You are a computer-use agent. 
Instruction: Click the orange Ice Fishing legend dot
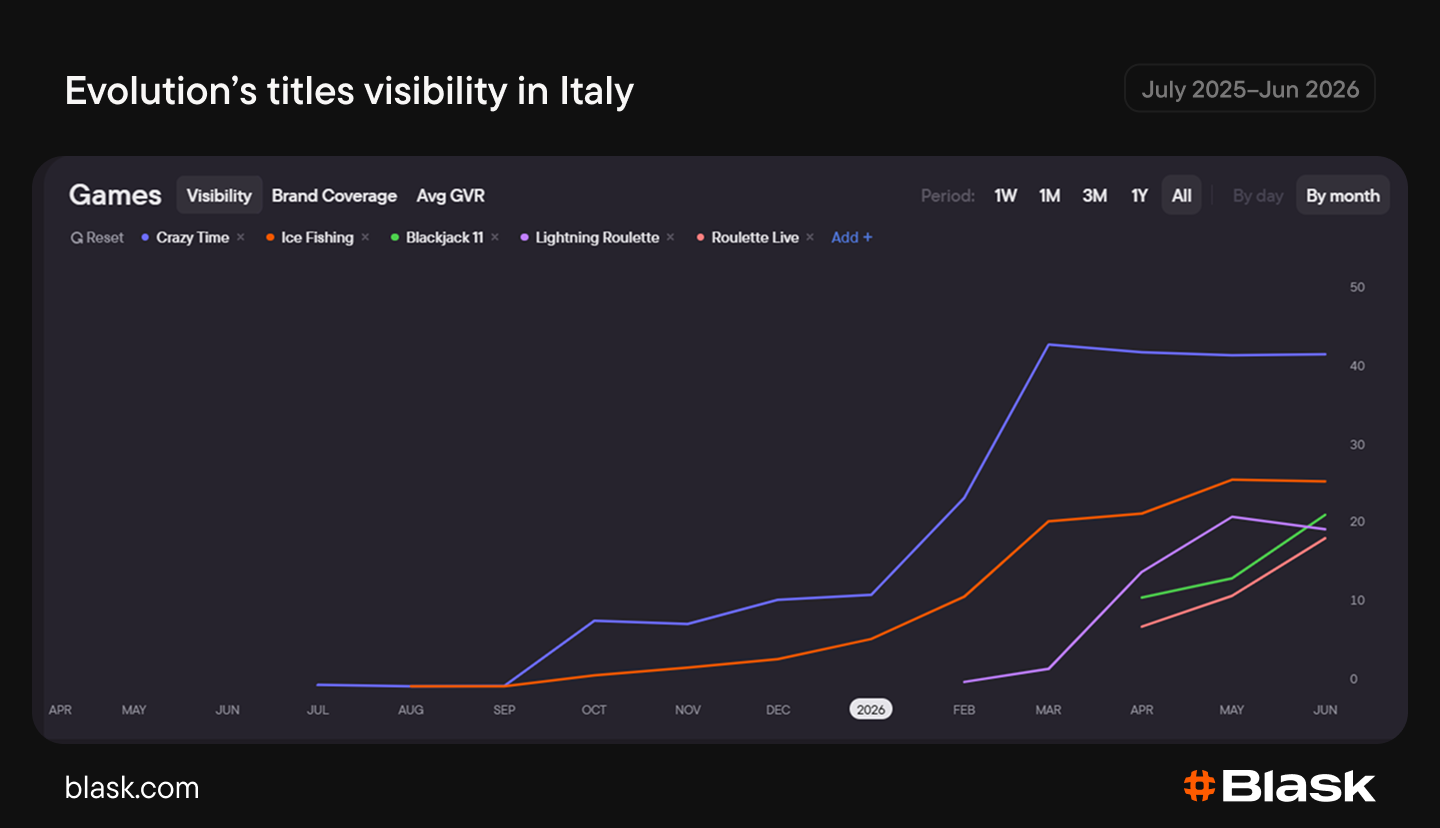(x=270, y=238)
